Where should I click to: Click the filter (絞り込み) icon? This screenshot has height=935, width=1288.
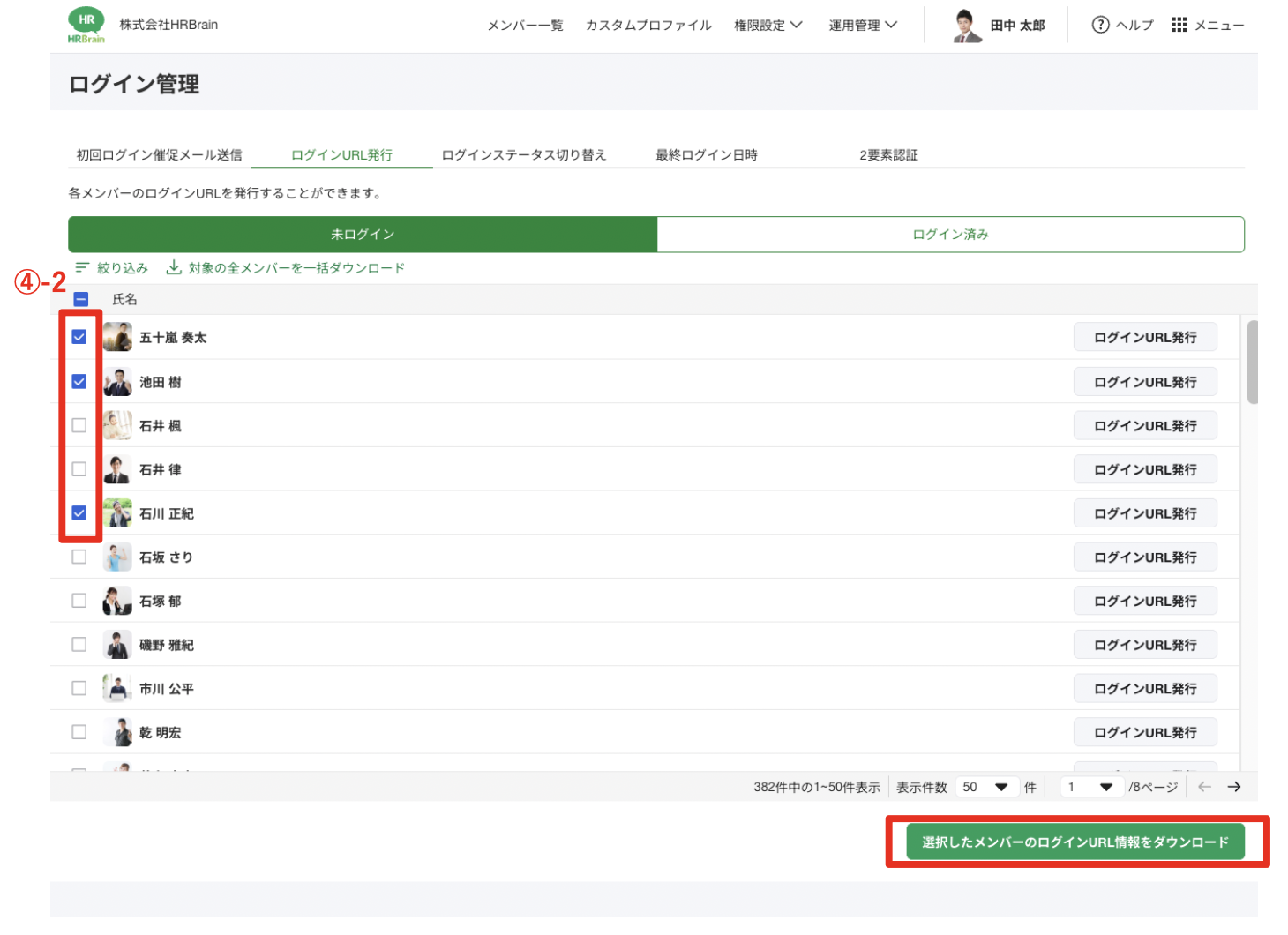pos(82,267)
